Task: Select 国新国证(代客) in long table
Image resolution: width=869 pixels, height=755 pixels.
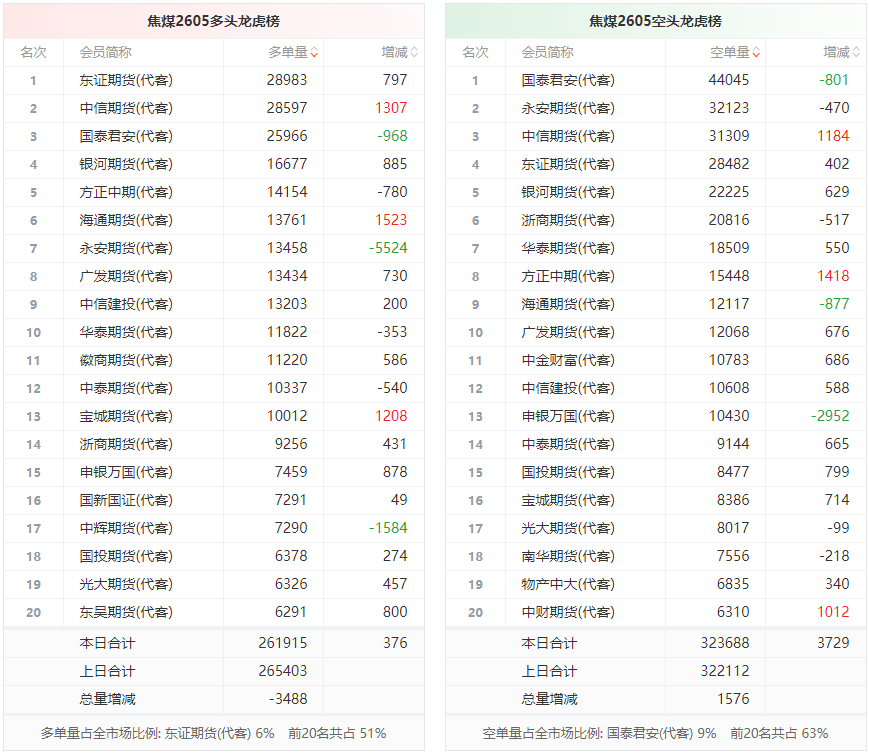Action: click(x=126, y=501)
